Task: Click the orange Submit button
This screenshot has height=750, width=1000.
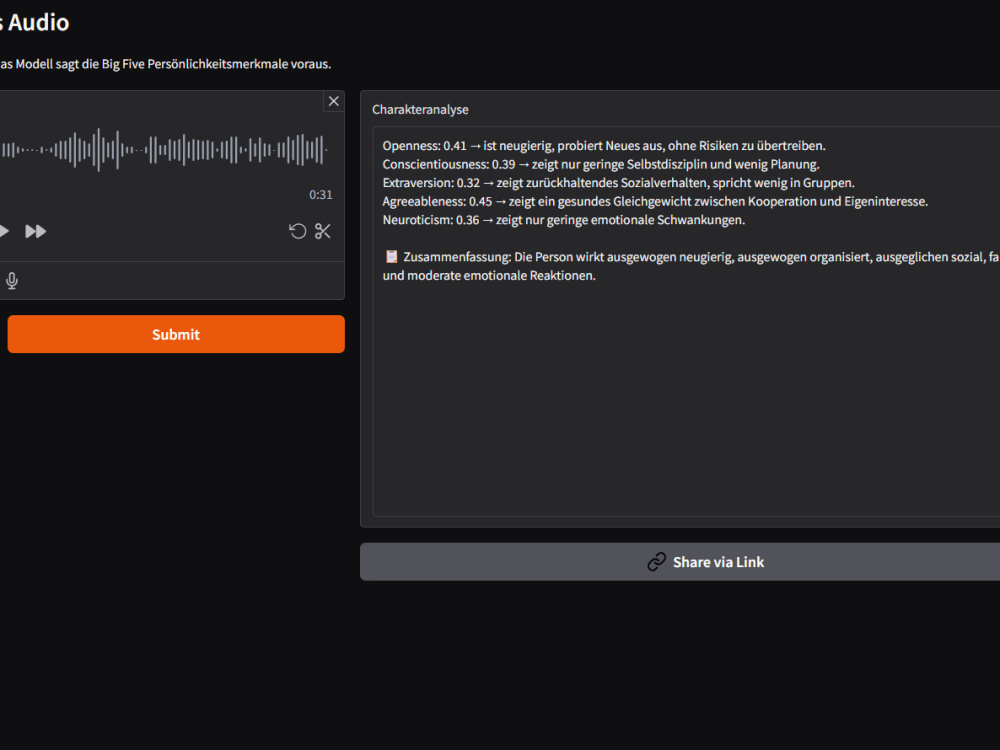Action: [176, 334]
